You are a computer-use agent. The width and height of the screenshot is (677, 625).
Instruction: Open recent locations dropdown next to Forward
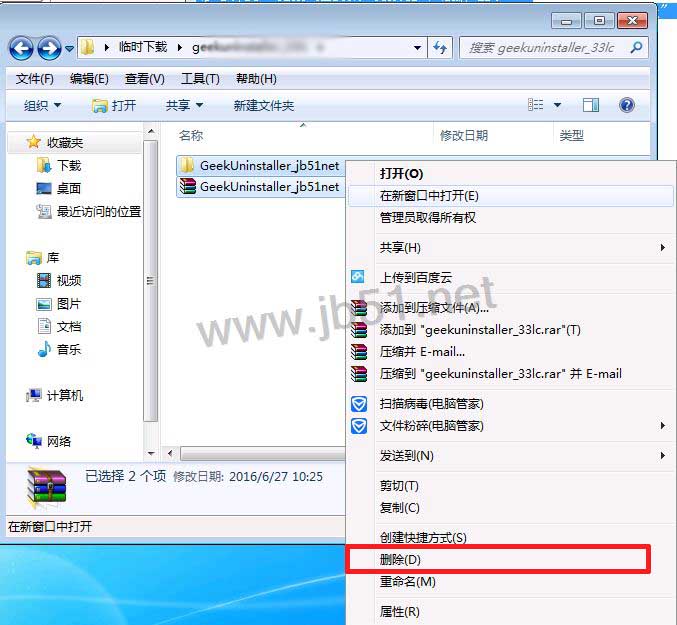coord(69,49)
